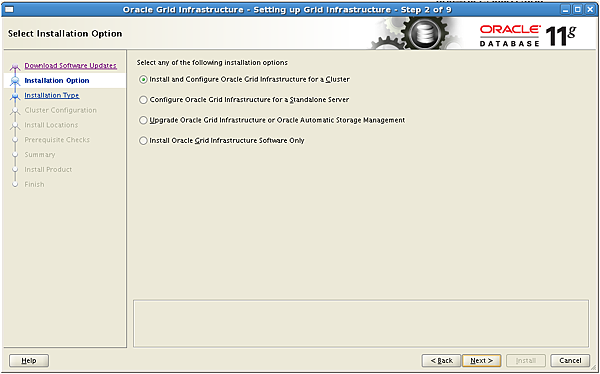Cancel the installation wizard
This screenshot has height=374, width=600.
(x=570, y=361)
